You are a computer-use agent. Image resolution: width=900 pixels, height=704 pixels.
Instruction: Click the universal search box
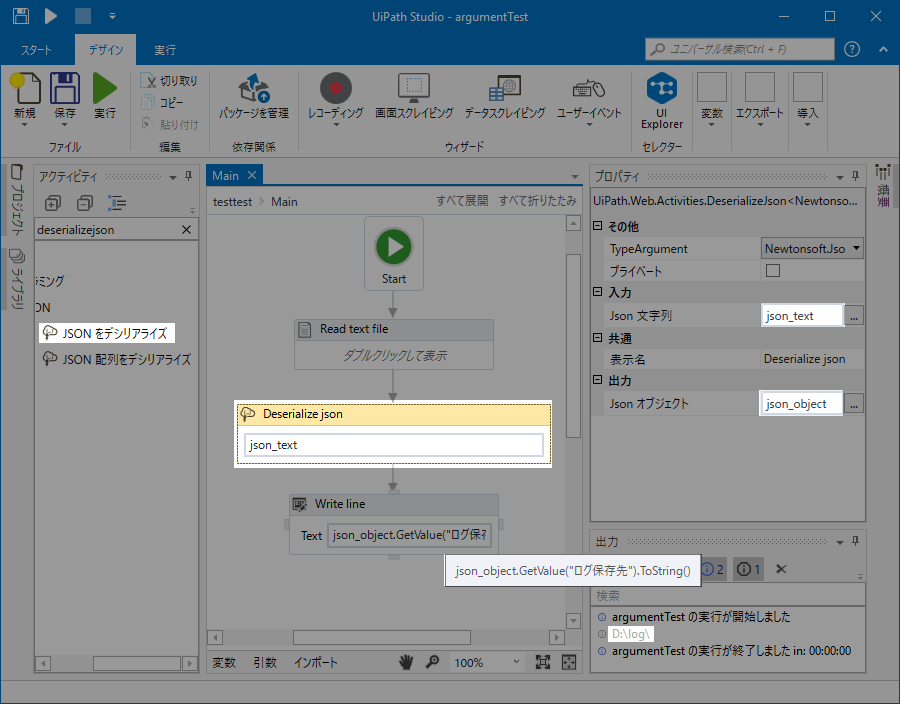(x=739, y=49)
